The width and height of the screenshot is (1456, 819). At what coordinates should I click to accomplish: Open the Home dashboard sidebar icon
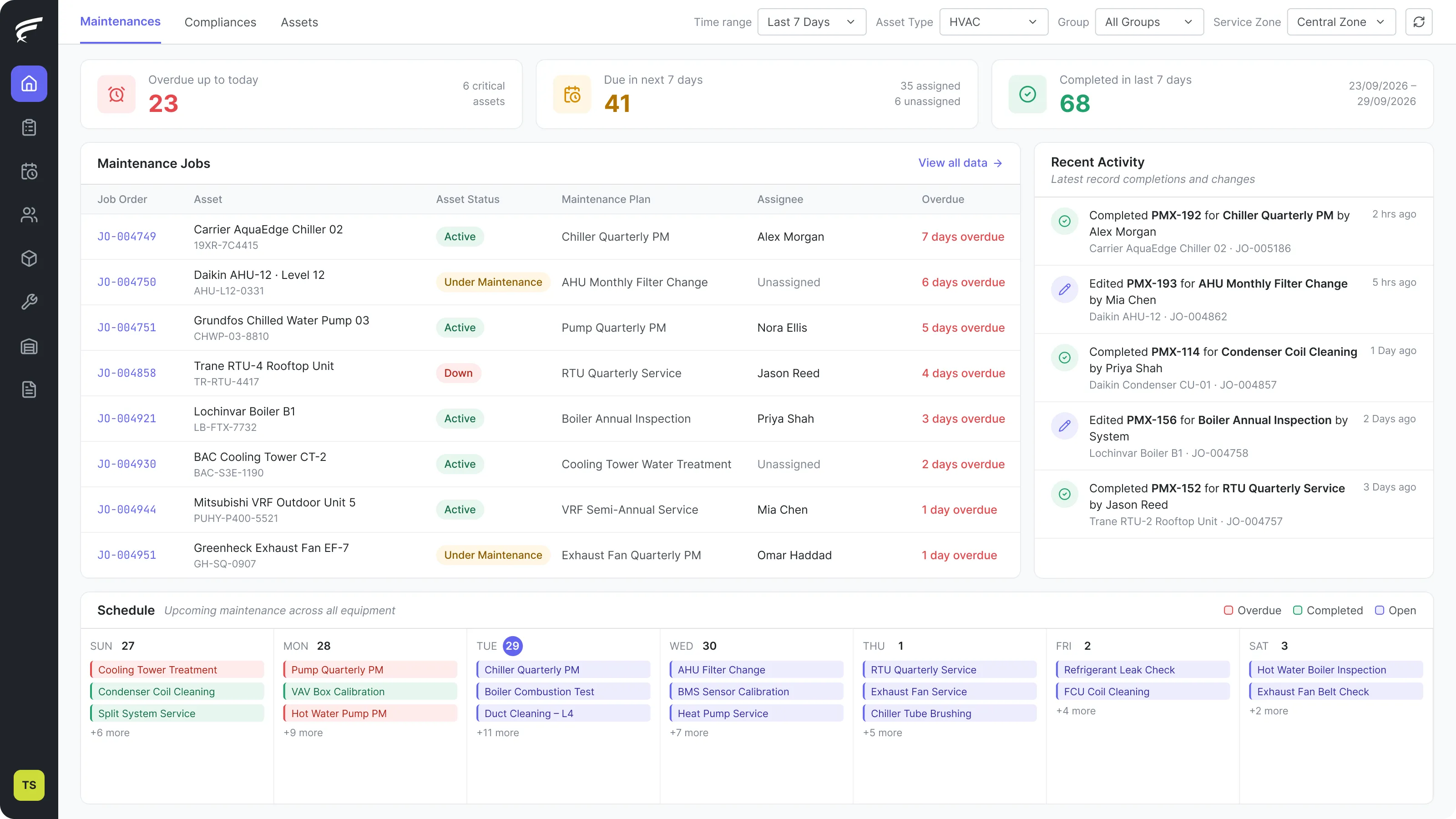[29, 84]
